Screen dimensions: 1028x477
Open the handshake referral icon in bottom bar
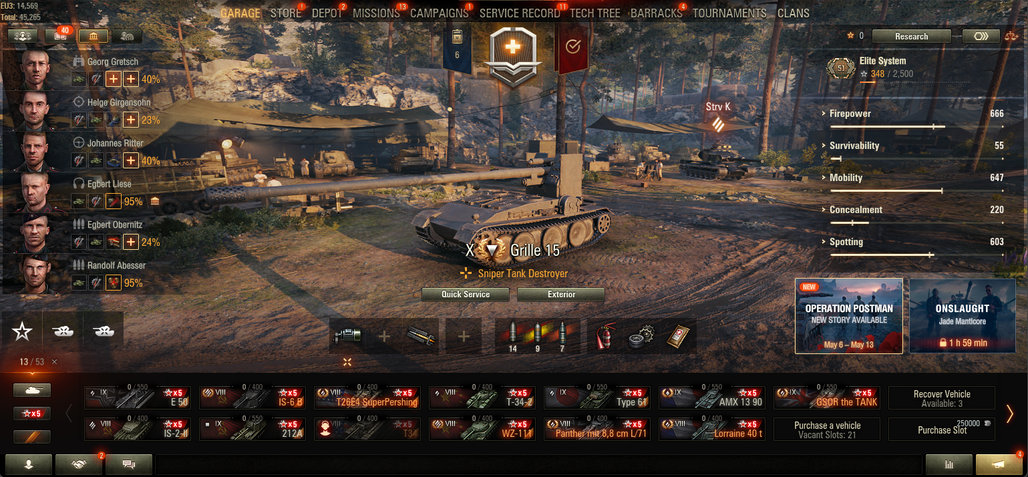[79, 465]
